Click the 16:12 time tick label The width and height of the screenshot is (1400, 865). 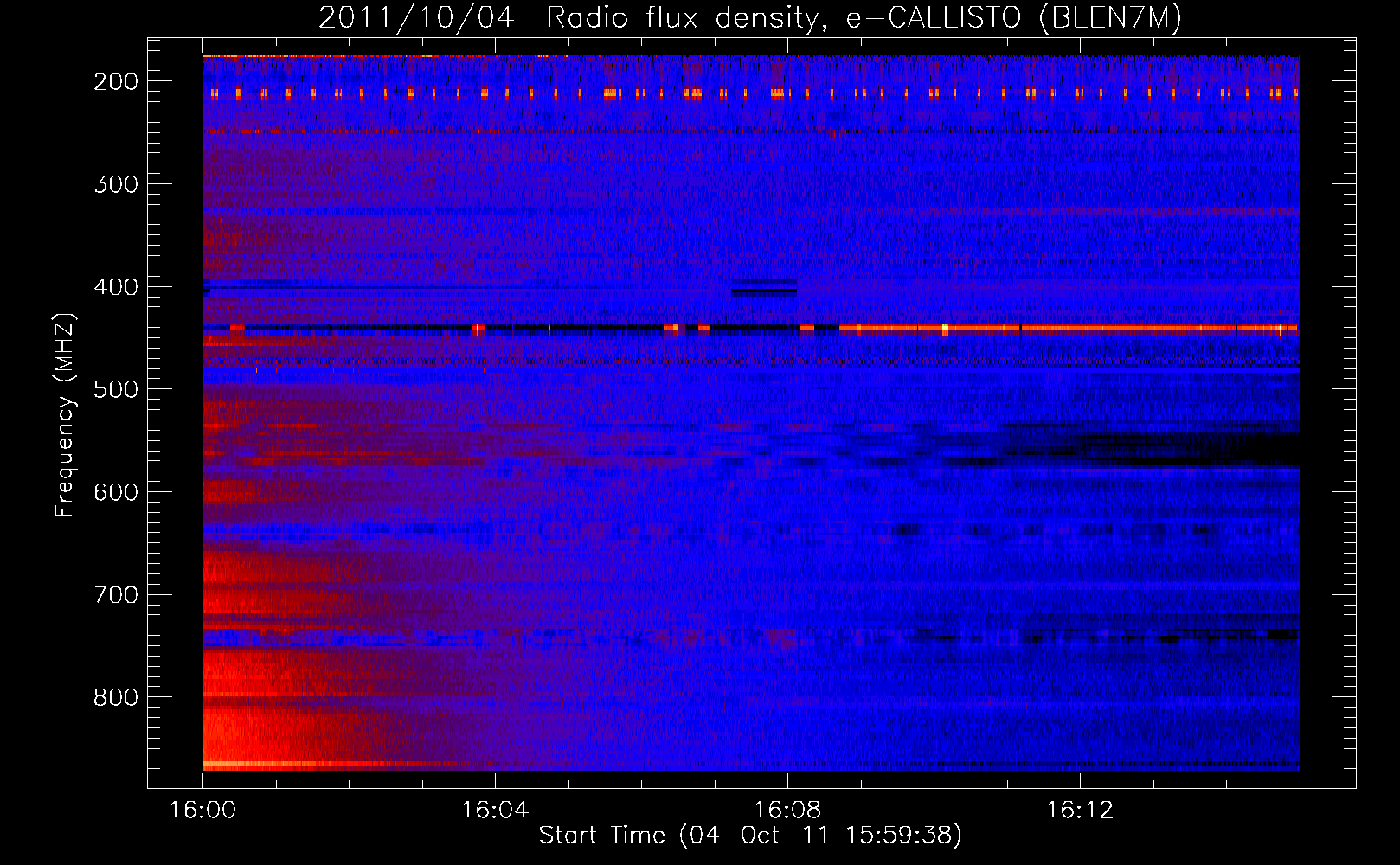(x=1080, y=811)
